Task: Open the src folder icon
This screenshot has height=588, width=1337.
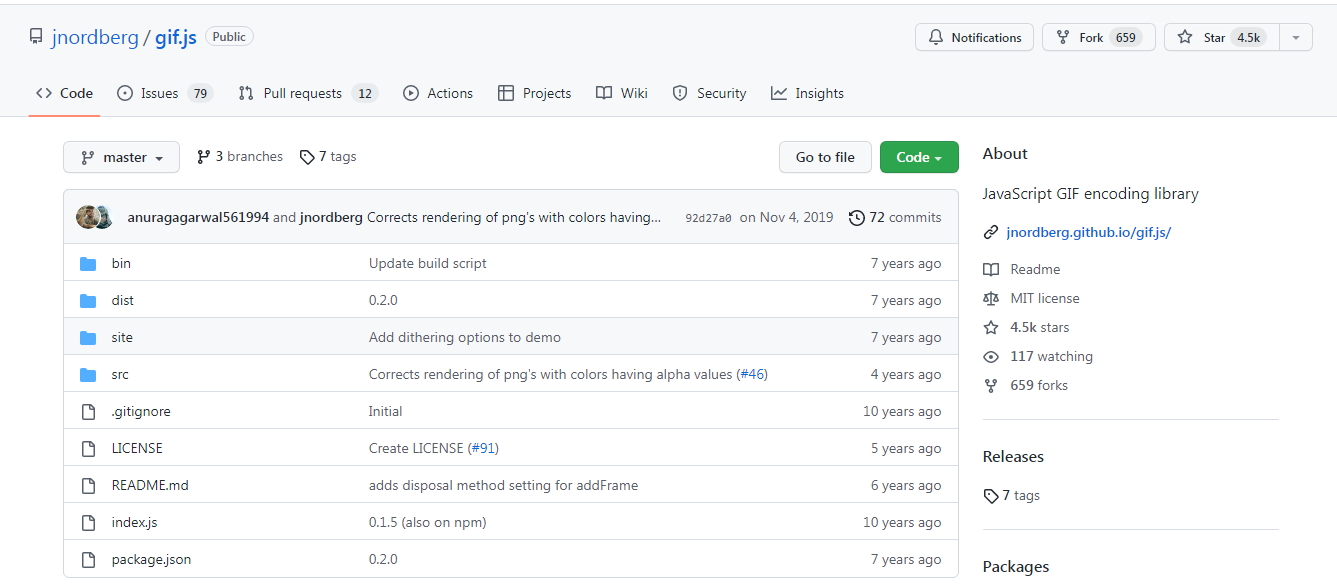Action: pos(88,375)
